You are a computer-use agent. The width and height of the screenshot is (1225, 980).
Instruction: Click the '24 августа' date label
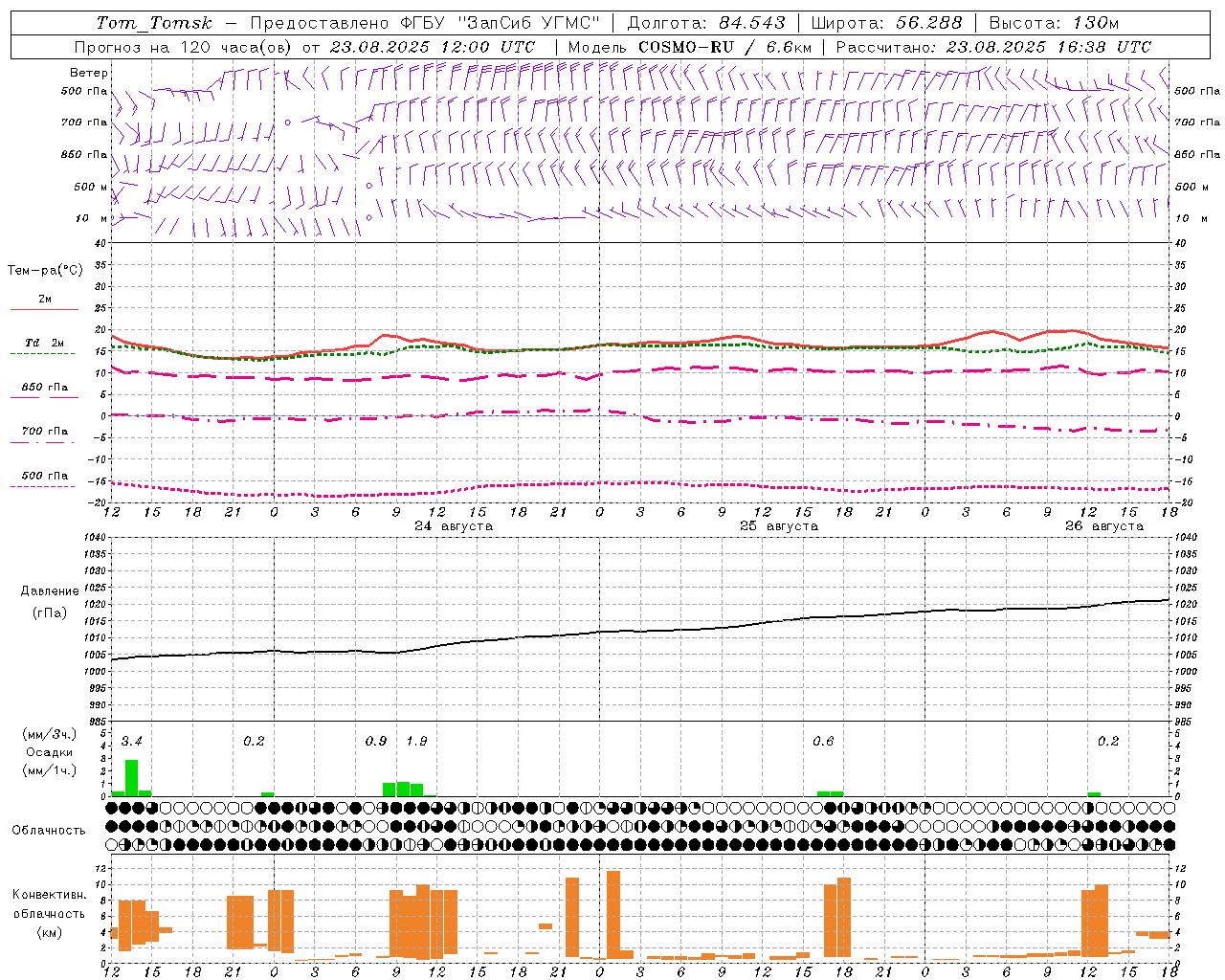coord(454,526)
